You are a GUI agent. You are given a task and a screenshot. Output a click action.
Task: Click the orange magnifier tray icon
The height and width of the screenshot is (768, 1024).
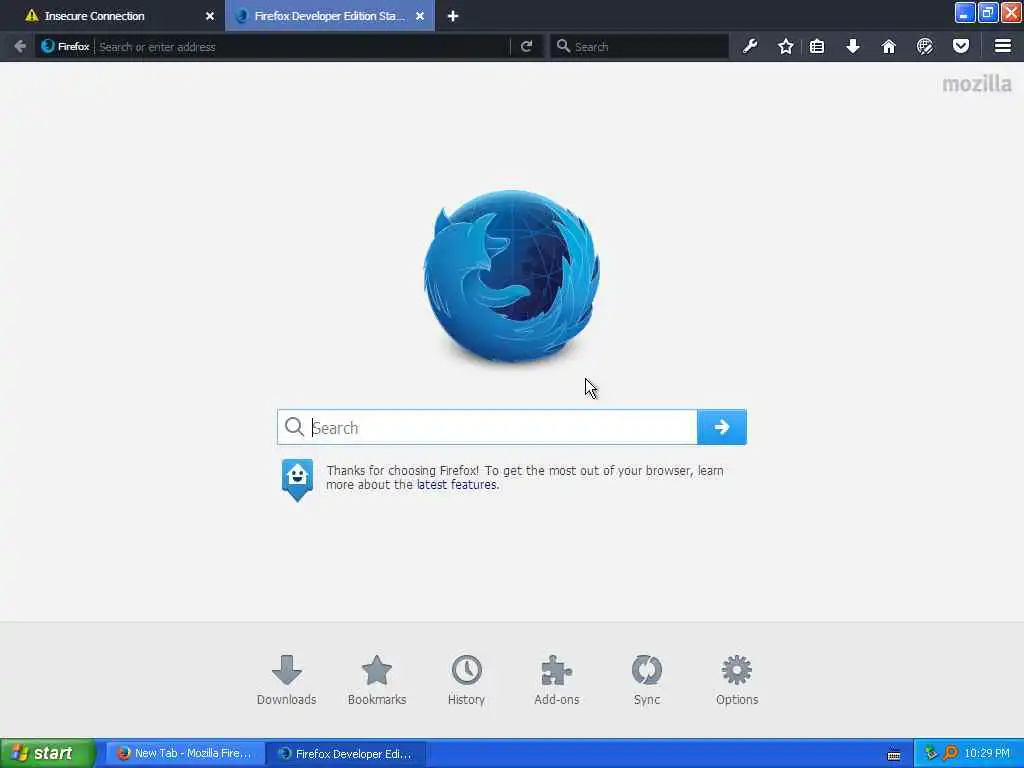click(x=950, y=753)
